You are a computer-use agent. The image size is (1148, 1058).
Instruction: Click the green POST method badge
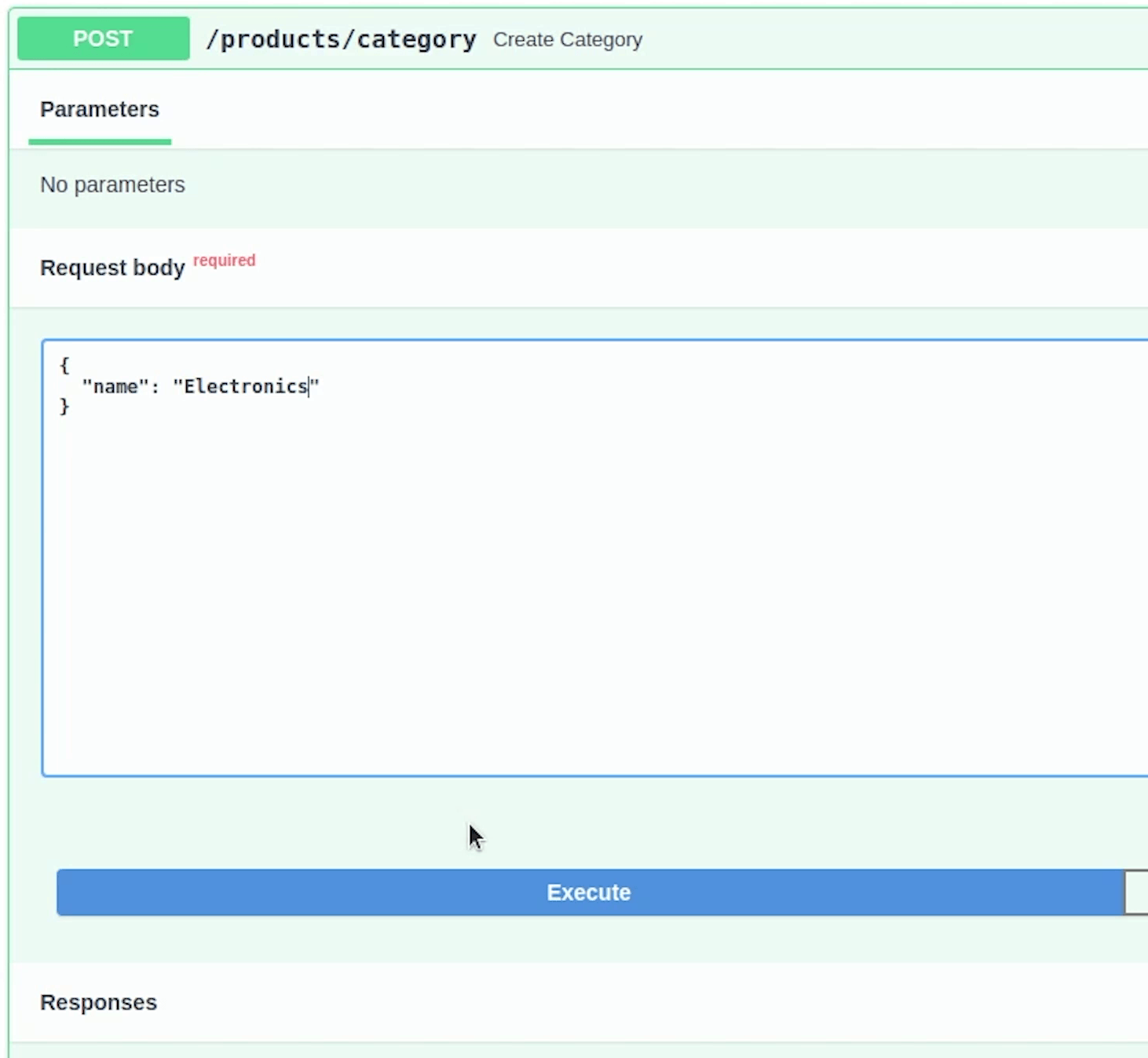pos(103,38)
